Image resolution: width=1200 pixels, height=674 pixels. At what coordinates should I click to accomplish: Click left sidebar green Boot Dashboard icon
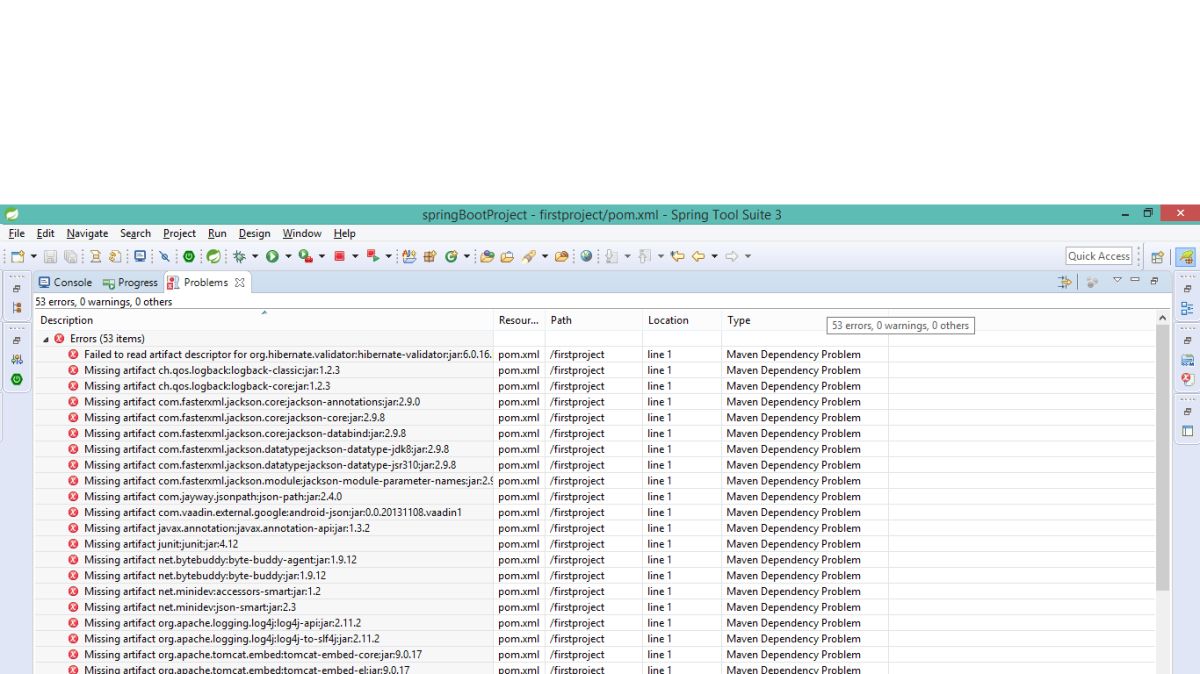pos(16,379)
